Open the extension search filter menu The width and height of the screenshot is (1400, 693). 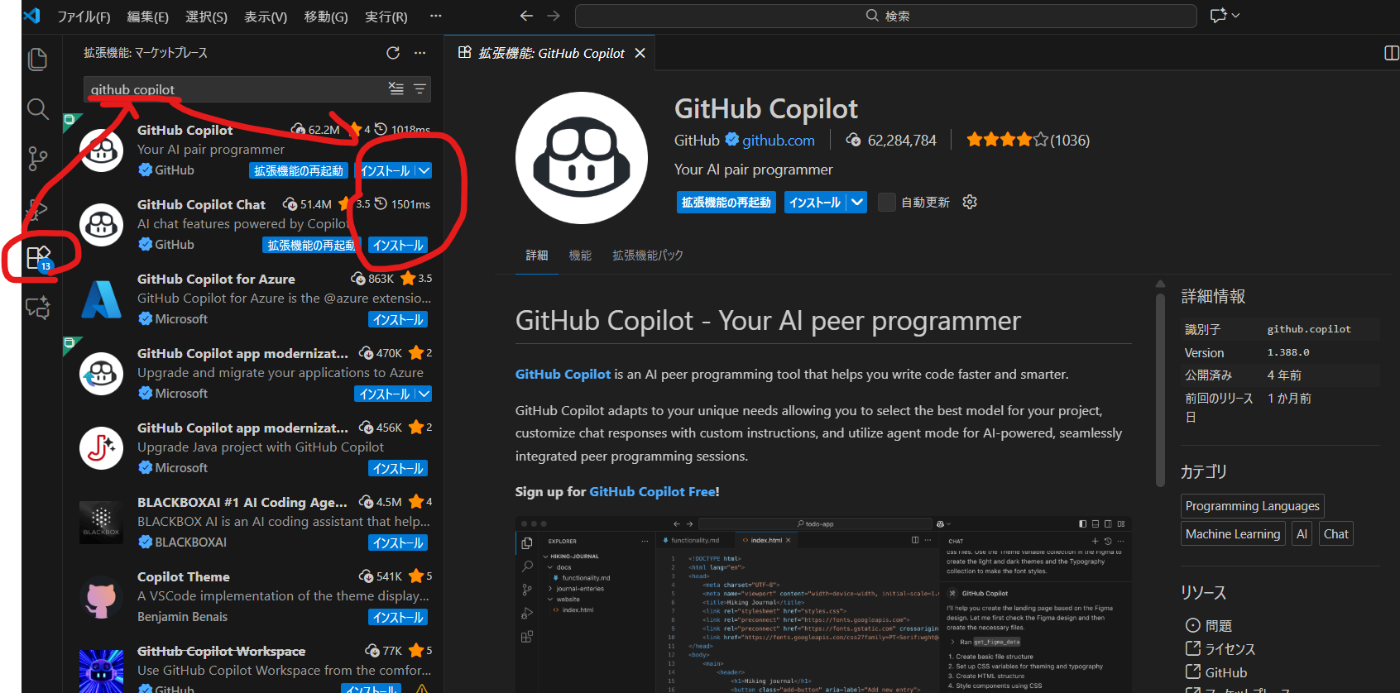420,89
